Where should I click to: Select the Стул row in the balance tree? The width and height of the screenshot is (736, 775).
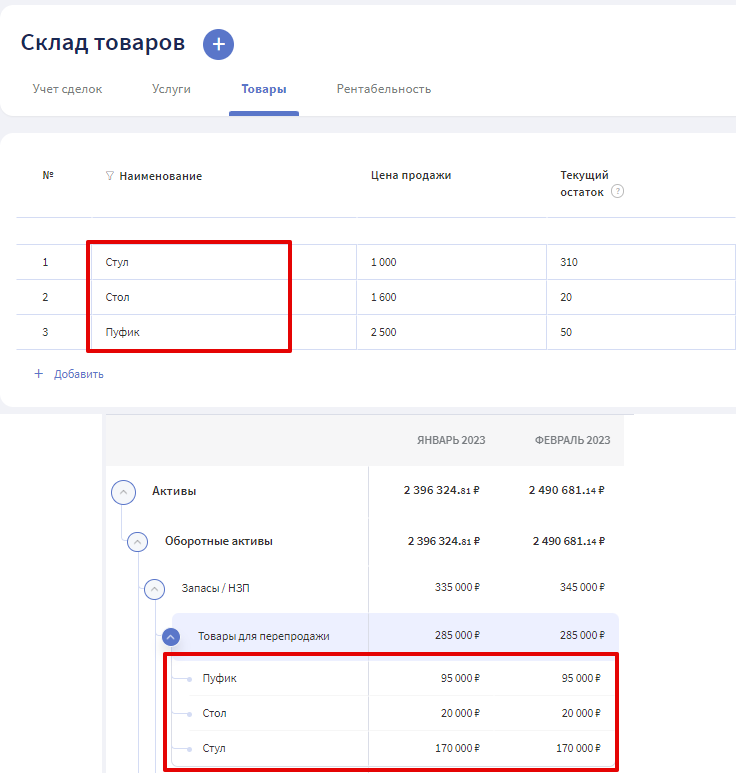coord(393,748)
